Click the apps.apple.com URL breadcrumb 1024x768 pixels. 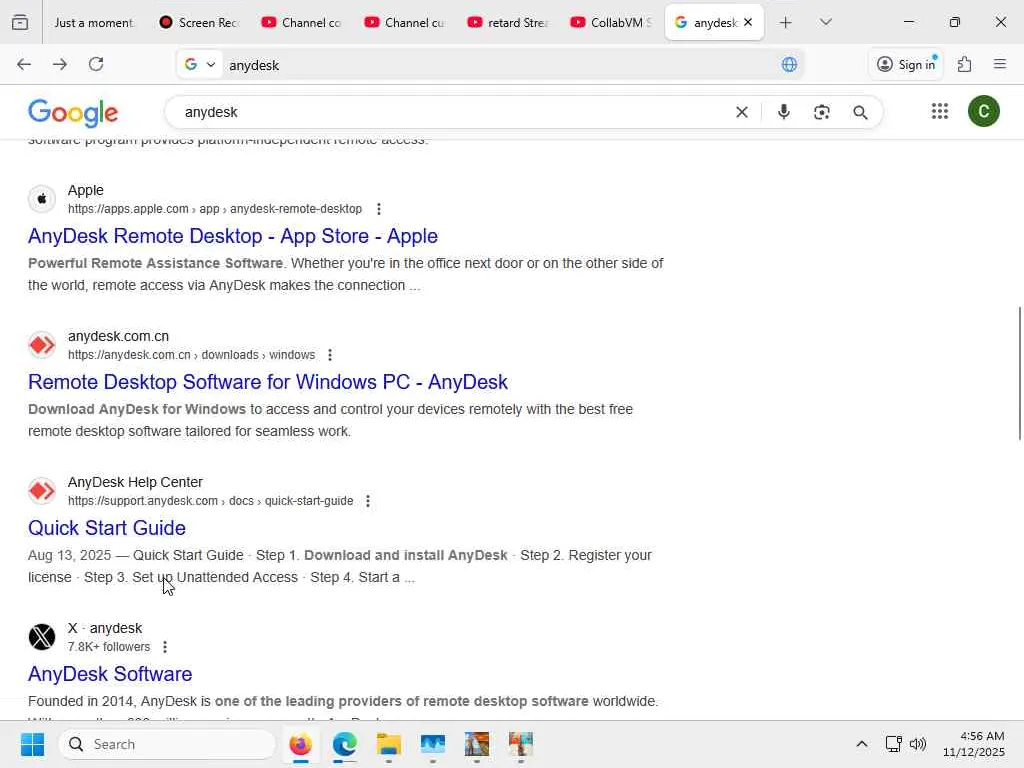pos(215,209)
